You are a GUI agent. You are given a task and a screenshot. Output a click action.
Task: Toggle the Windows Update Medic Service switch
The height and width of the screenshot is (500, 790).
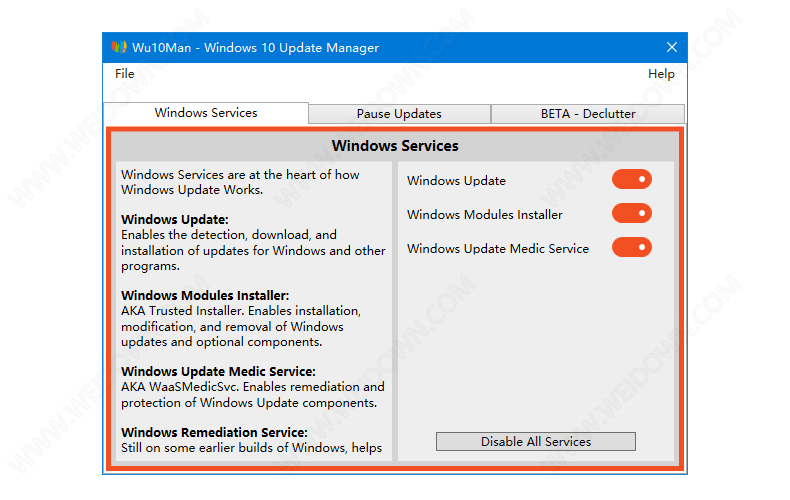(x=632, y=247)
